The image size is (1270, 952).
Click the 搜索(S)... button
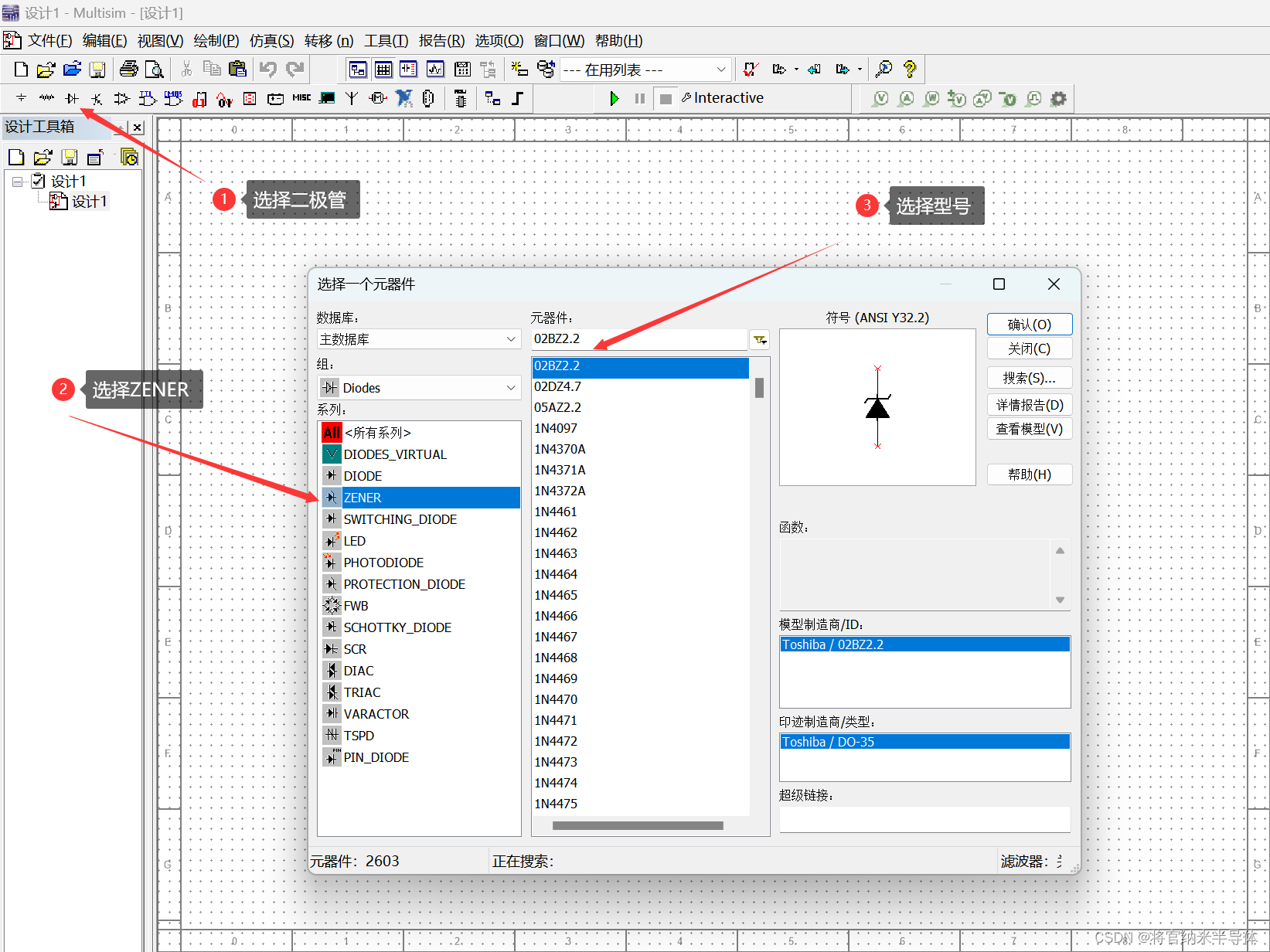pyautogui.click(x=1029, y=378)
